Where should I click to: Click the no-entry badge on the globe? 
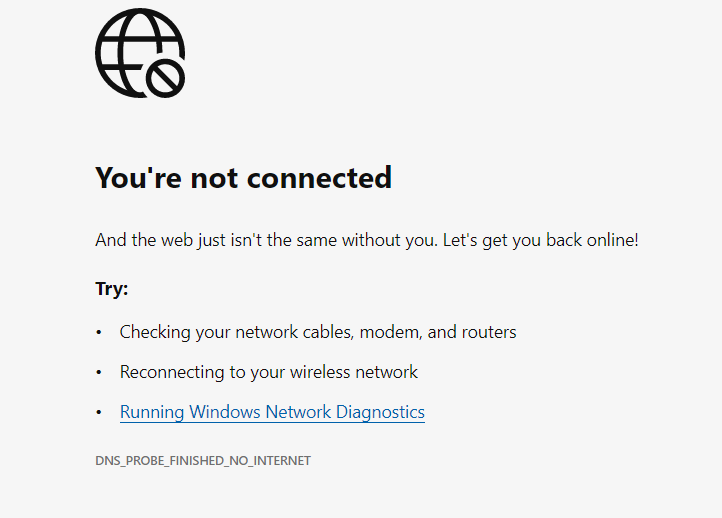tap(163, 76)
